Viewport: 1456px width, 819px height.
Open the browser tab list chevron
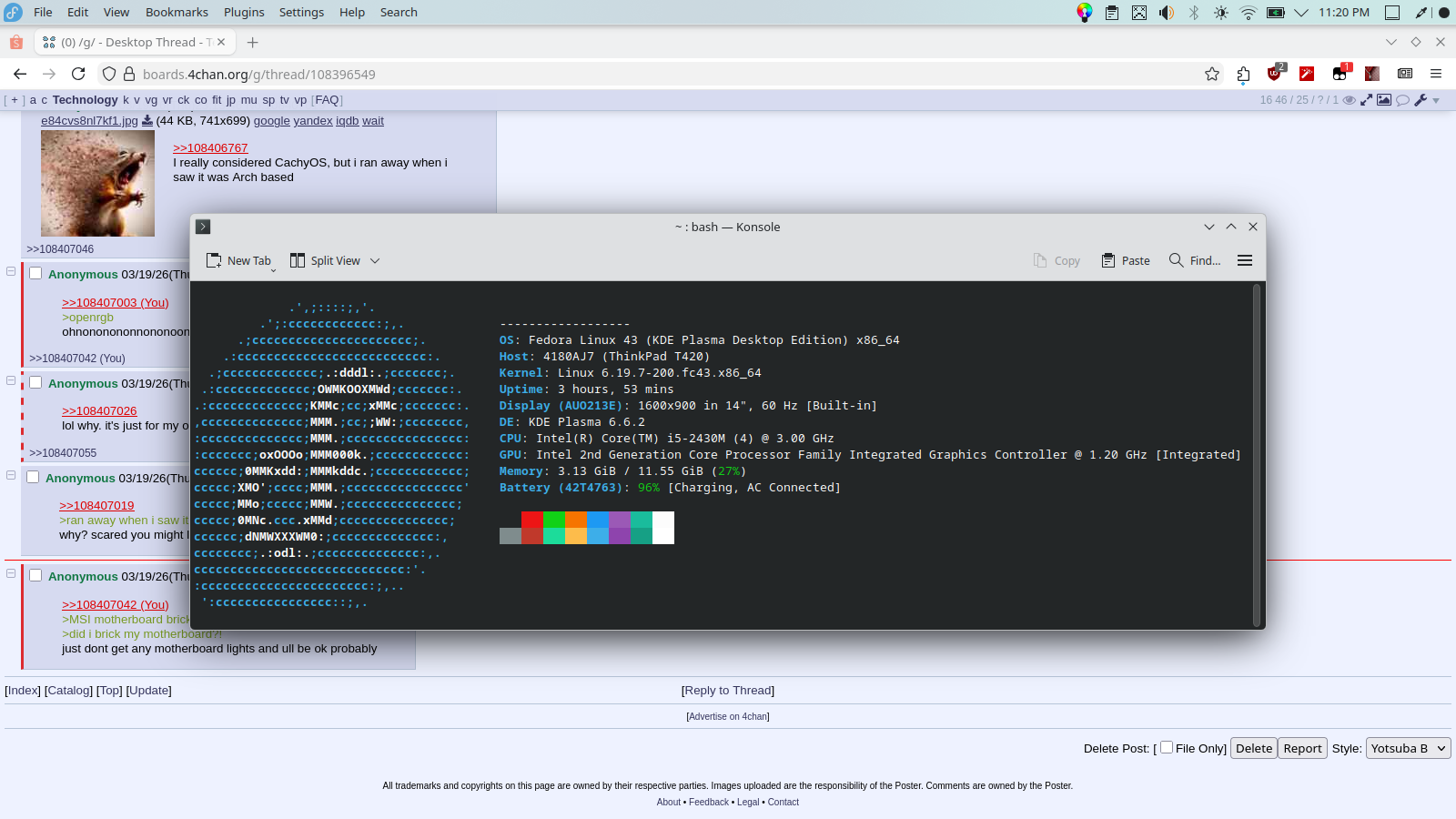tap(1391, 42)
